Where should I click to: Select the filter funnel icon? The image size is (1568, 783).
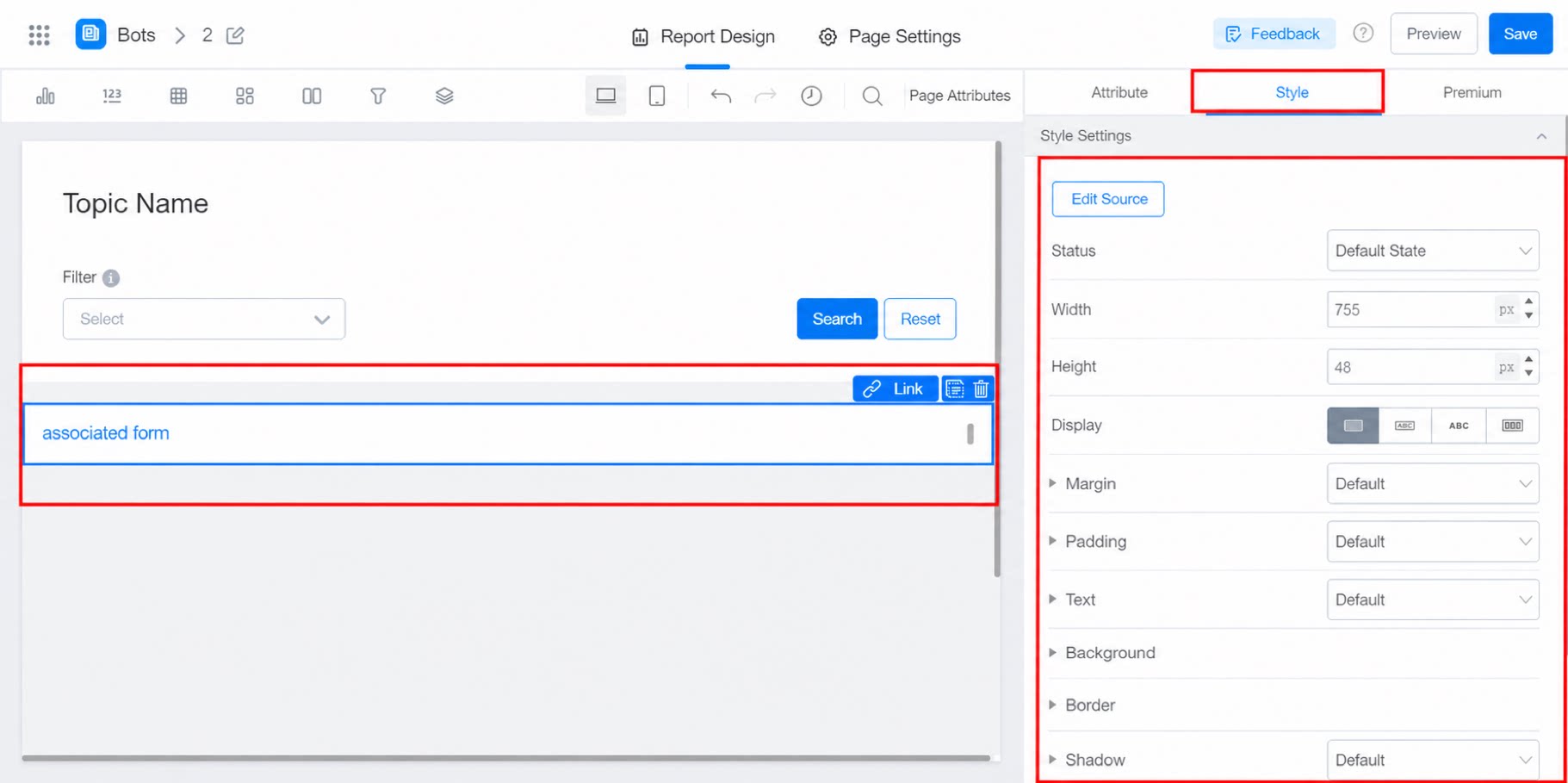coord(378,96)
